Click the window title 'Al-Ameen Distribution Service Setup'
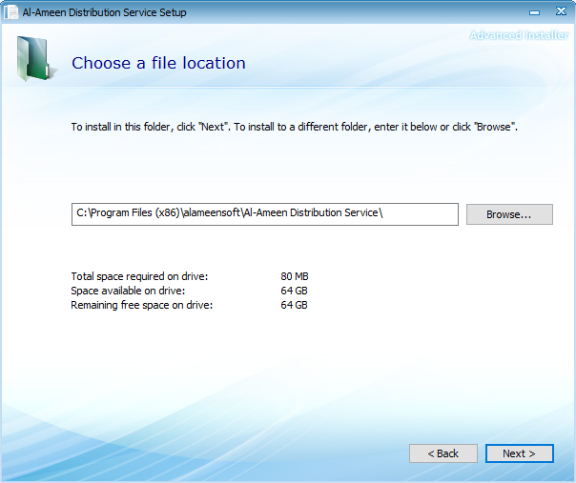Screen dimensions: 576x483 (x=104, y=12)
